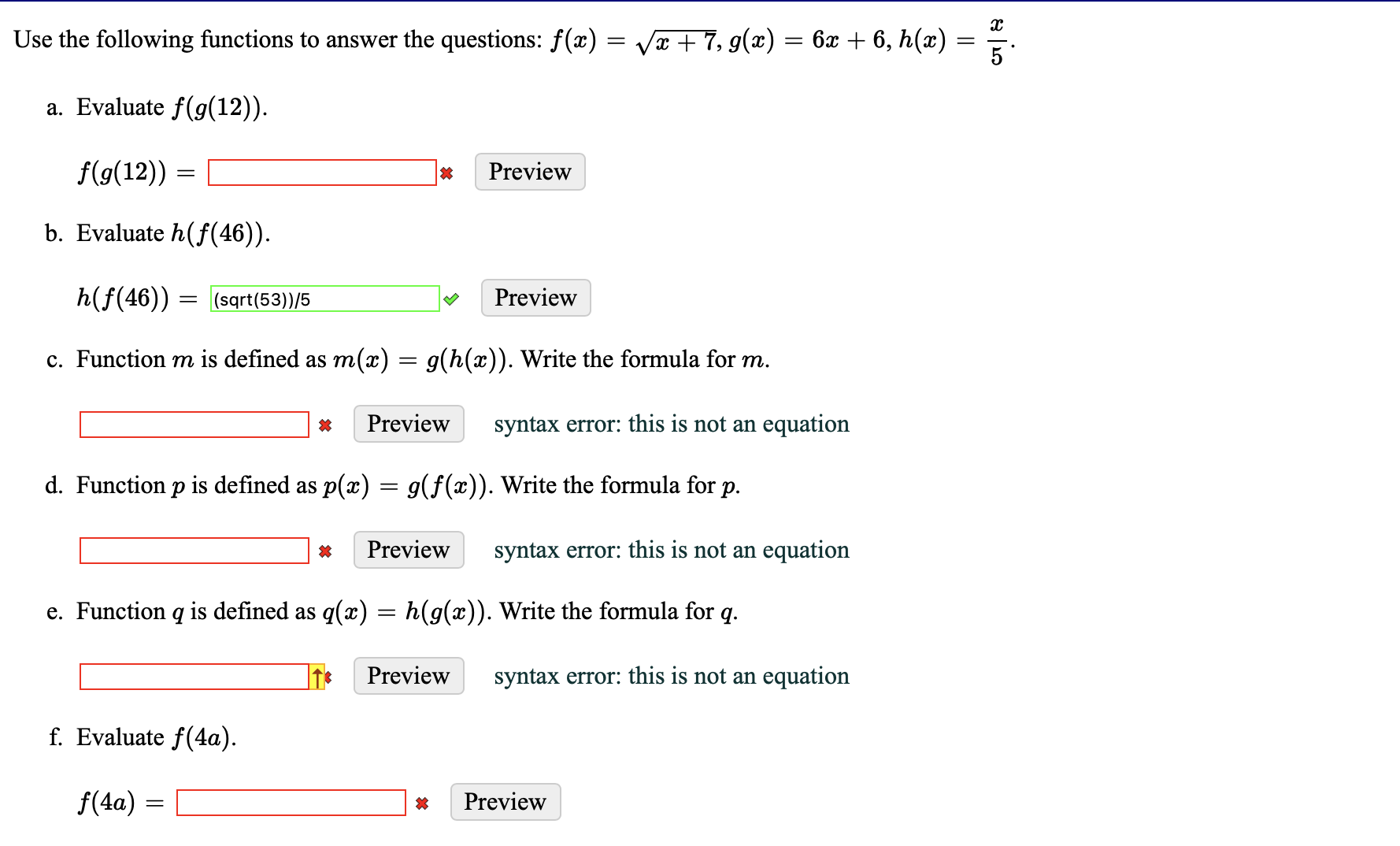Viewport: 1400px width, 846px height.
Task: Click the empty answer box for p(x) formula
Action: [194, 551]
